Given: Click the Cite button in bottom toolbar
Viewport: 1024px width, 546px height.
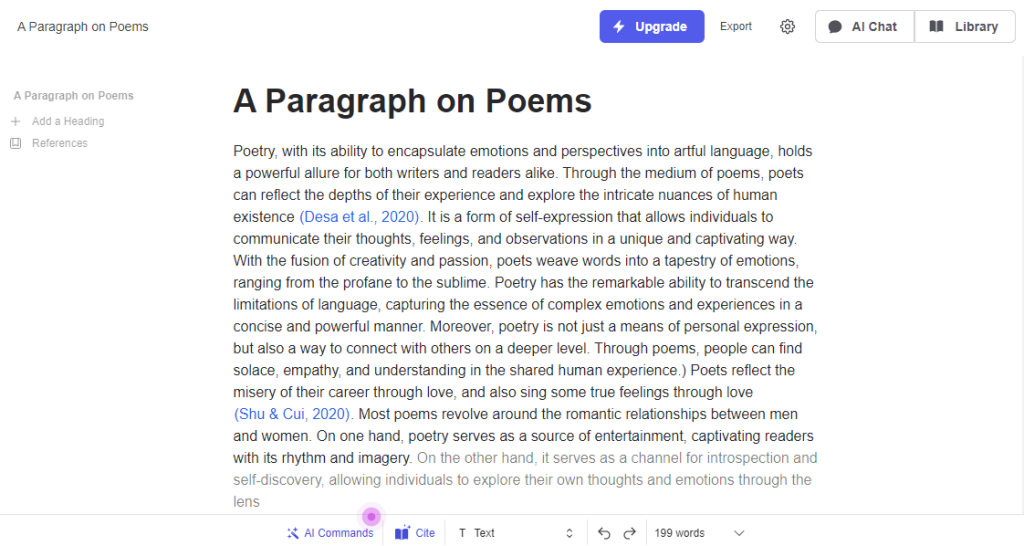Looking at the screenshot, I should pos(415,533).
